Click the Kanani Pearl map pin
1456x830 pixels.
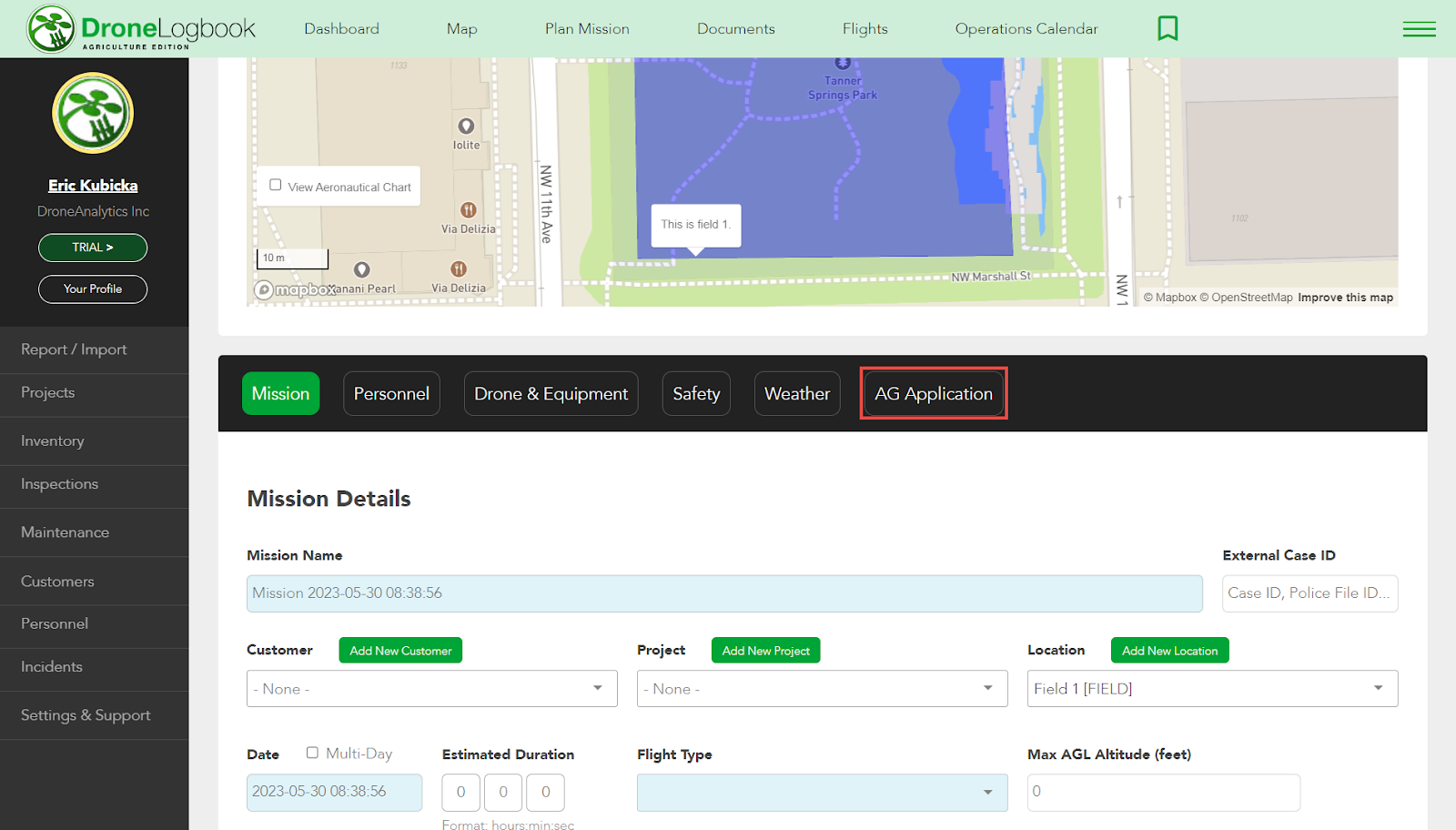coord(361,269)
